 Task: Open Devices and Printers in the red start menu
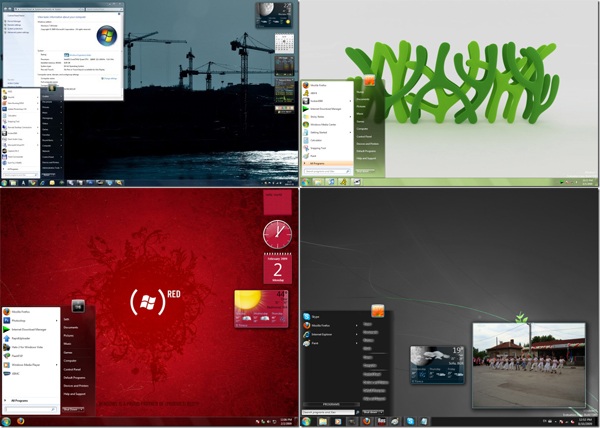(x=76, y=386)
